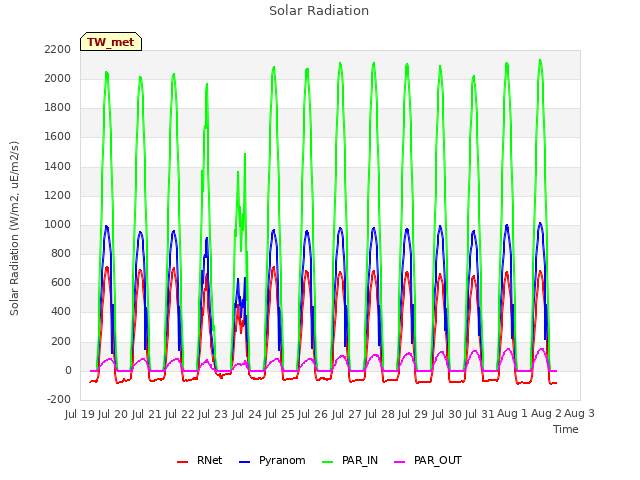640x480 pixels.
Task: Click the red RNet legend swatch
Action: (182, 461)
